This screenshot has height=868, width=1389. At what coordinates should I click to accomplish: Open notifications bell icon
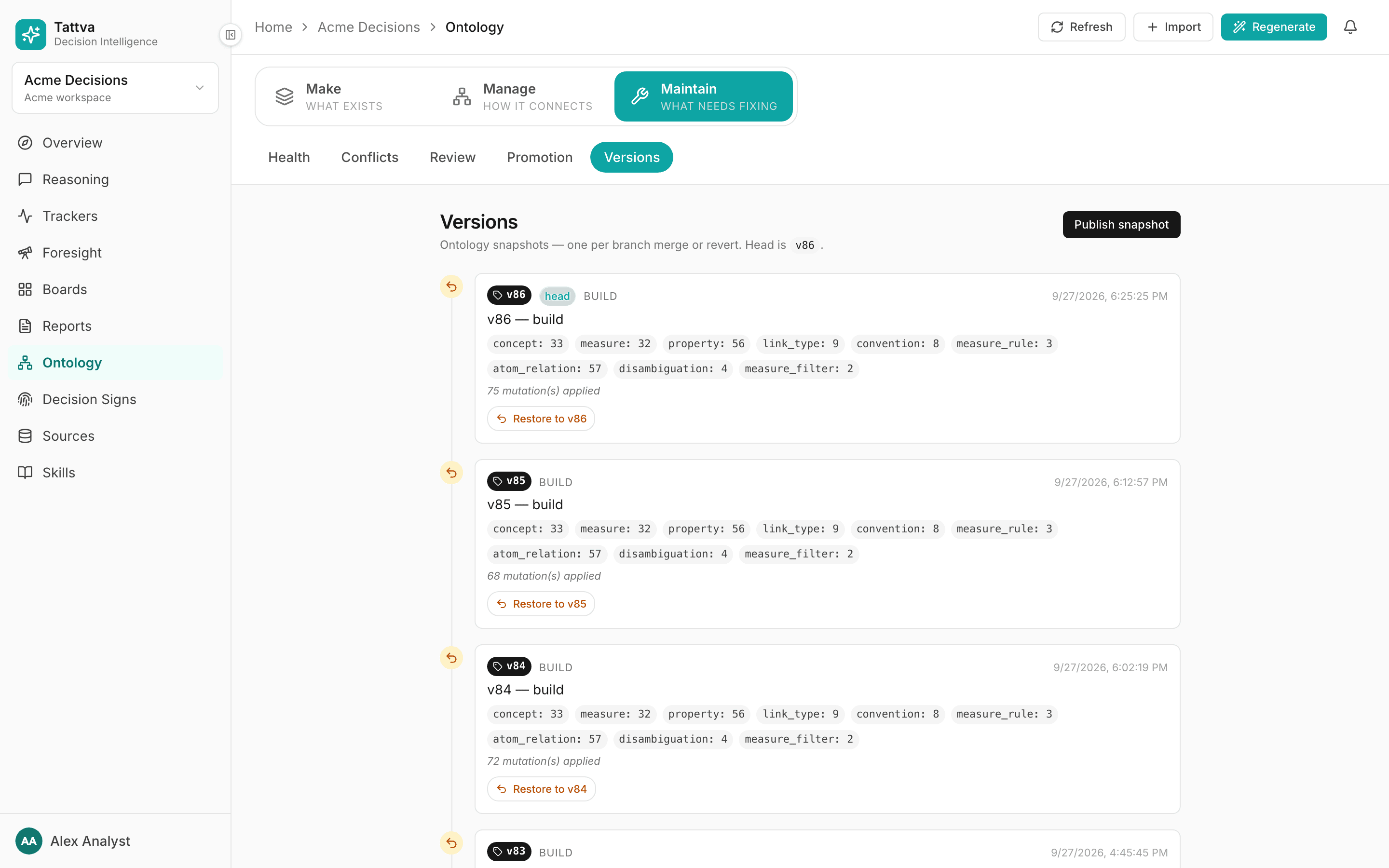(x=1350, y=27)
